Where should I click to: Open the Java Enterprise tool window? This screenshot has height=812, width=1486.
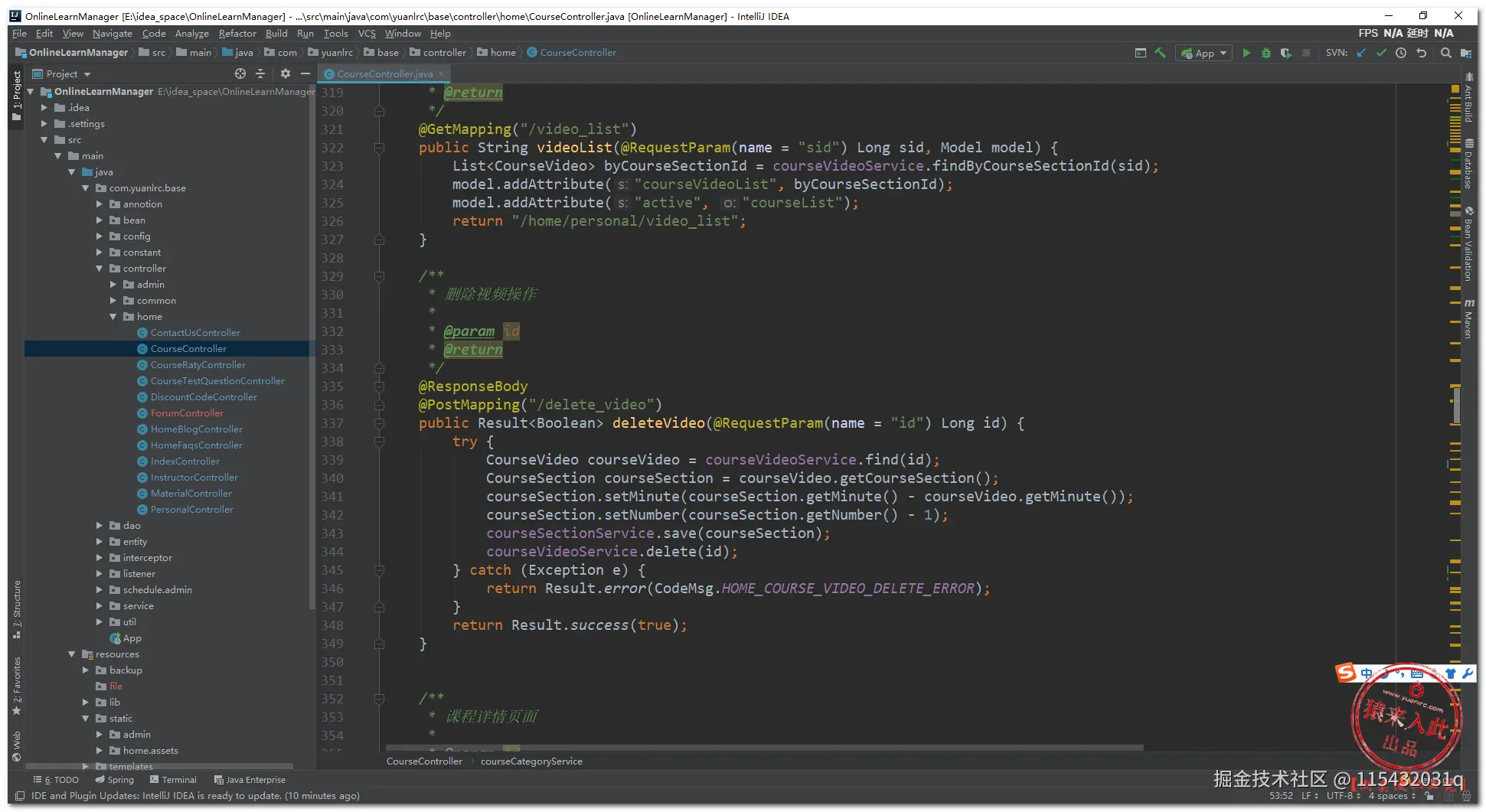click(250, 780)
